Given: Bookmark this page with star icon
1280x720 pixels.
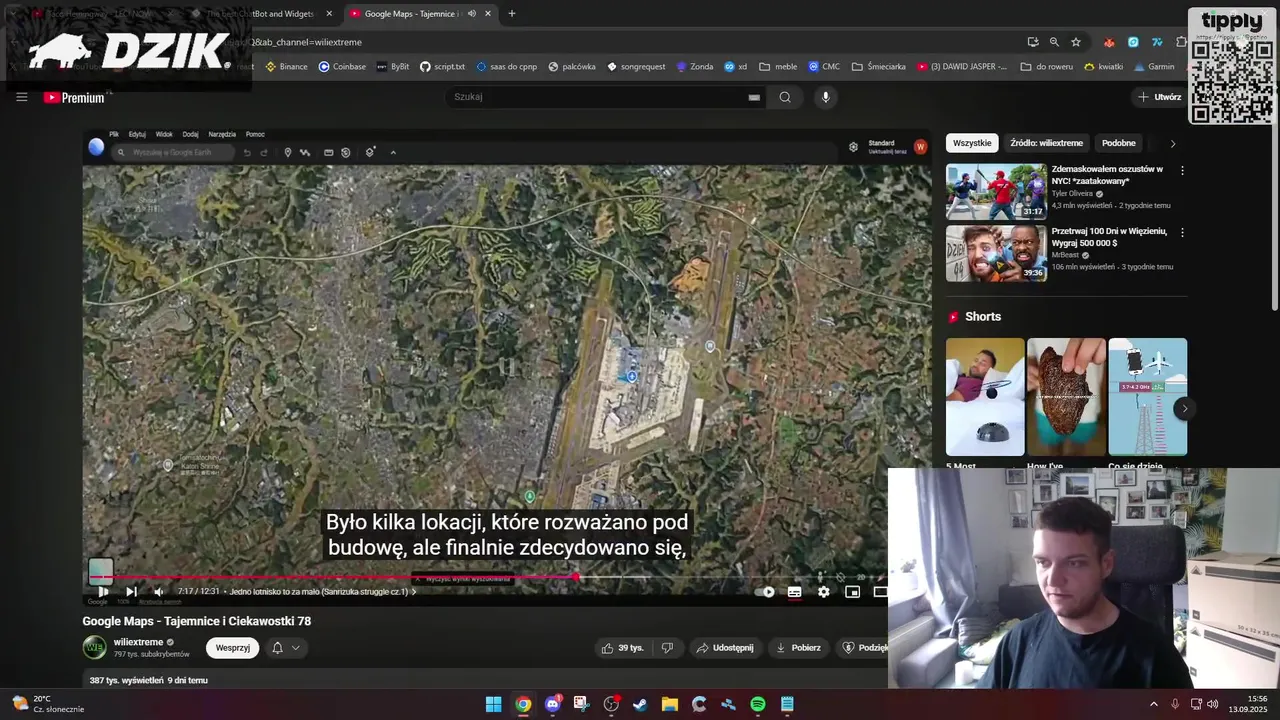Looking at the screenshot, I should 1076,42.
